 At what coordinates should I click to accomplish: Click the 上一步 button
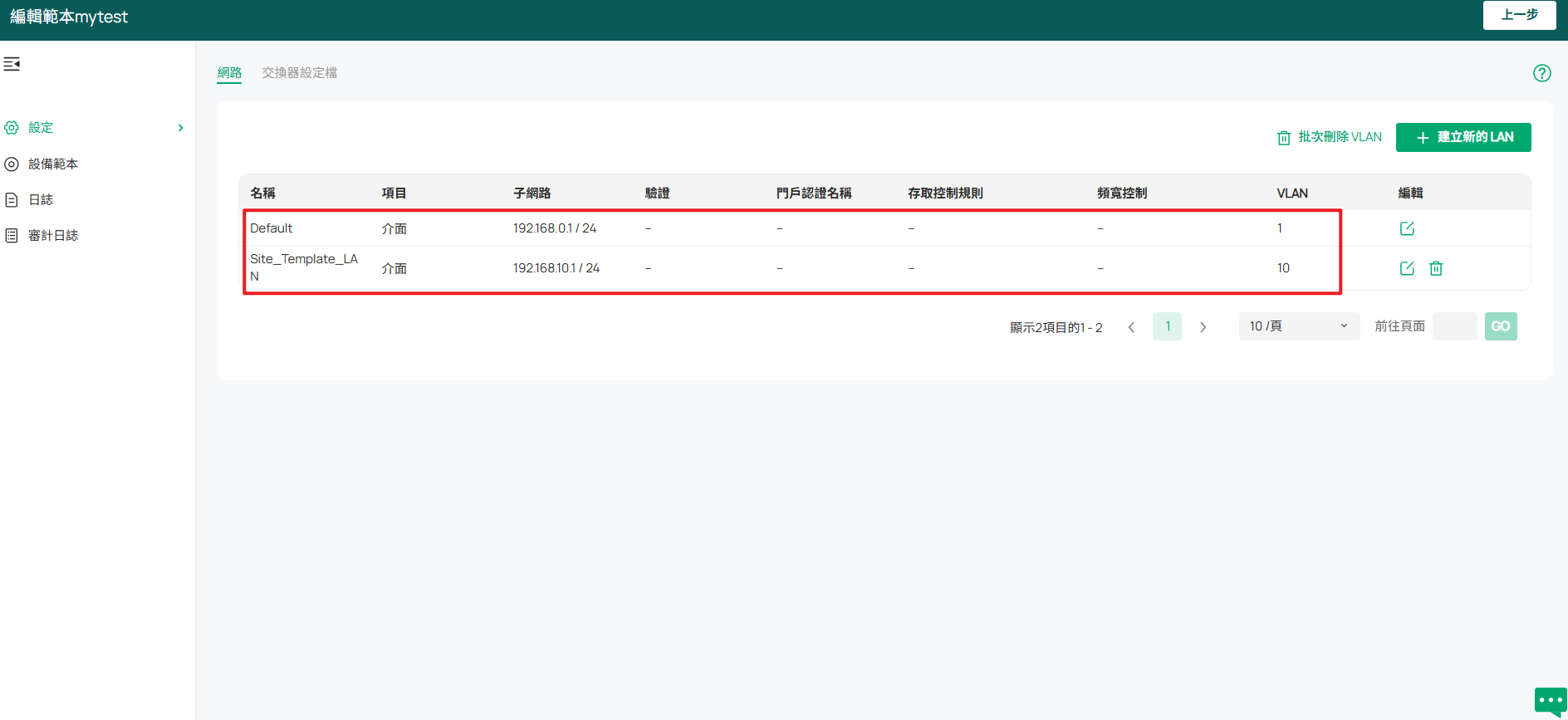[x=1519, y=15]
